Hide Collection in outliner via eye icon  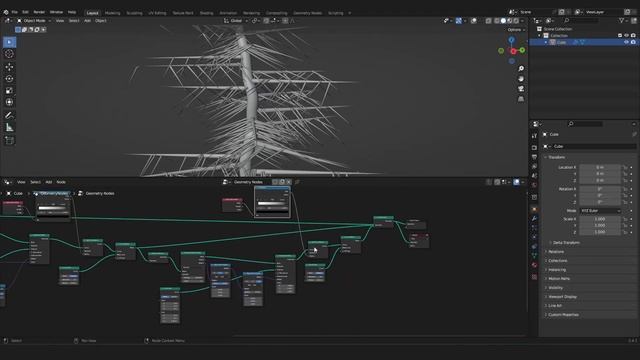(x=626, y=36)
